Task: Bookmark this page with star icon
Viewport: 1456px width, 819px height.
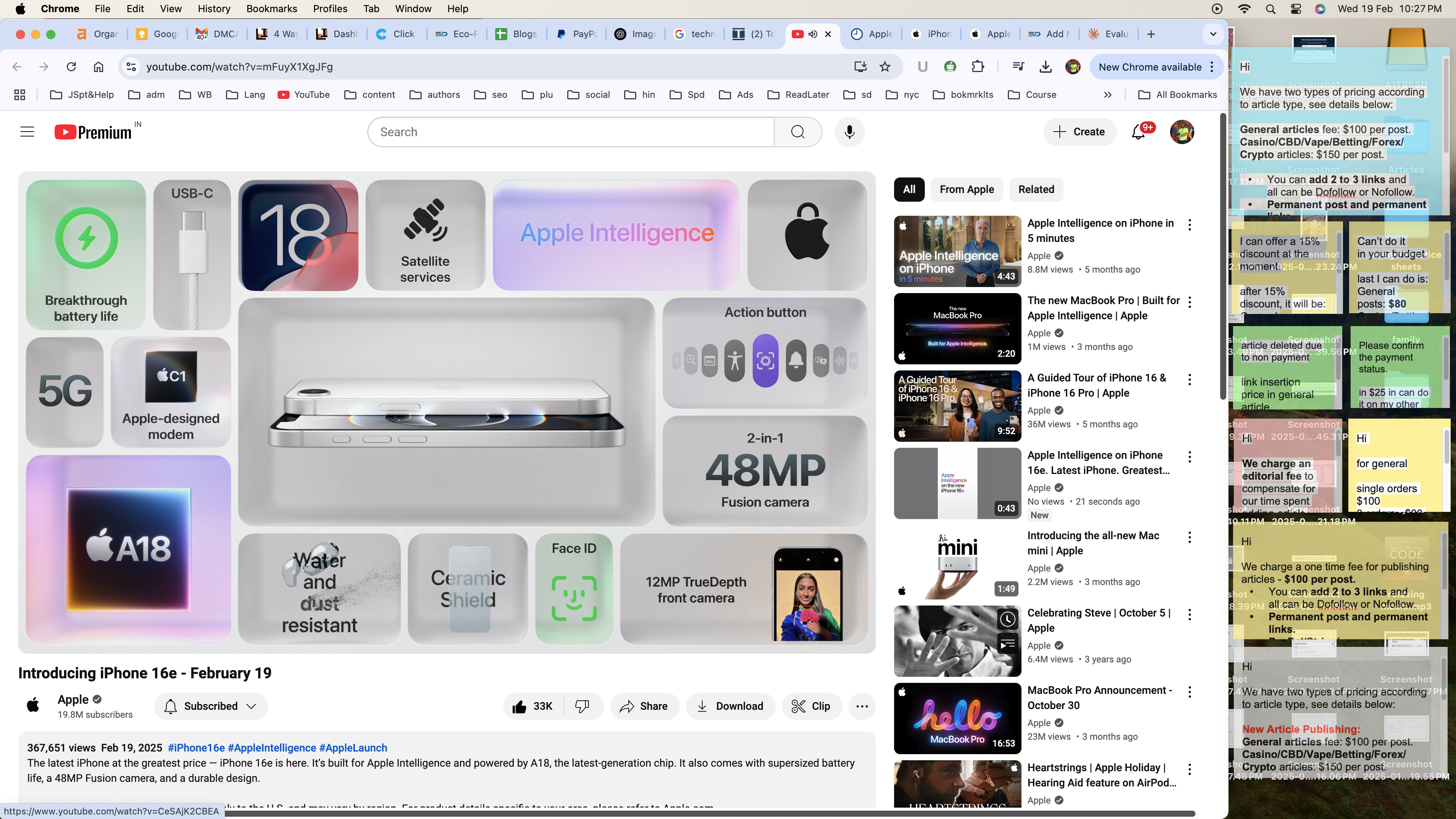Action: [x=885, y=67]
